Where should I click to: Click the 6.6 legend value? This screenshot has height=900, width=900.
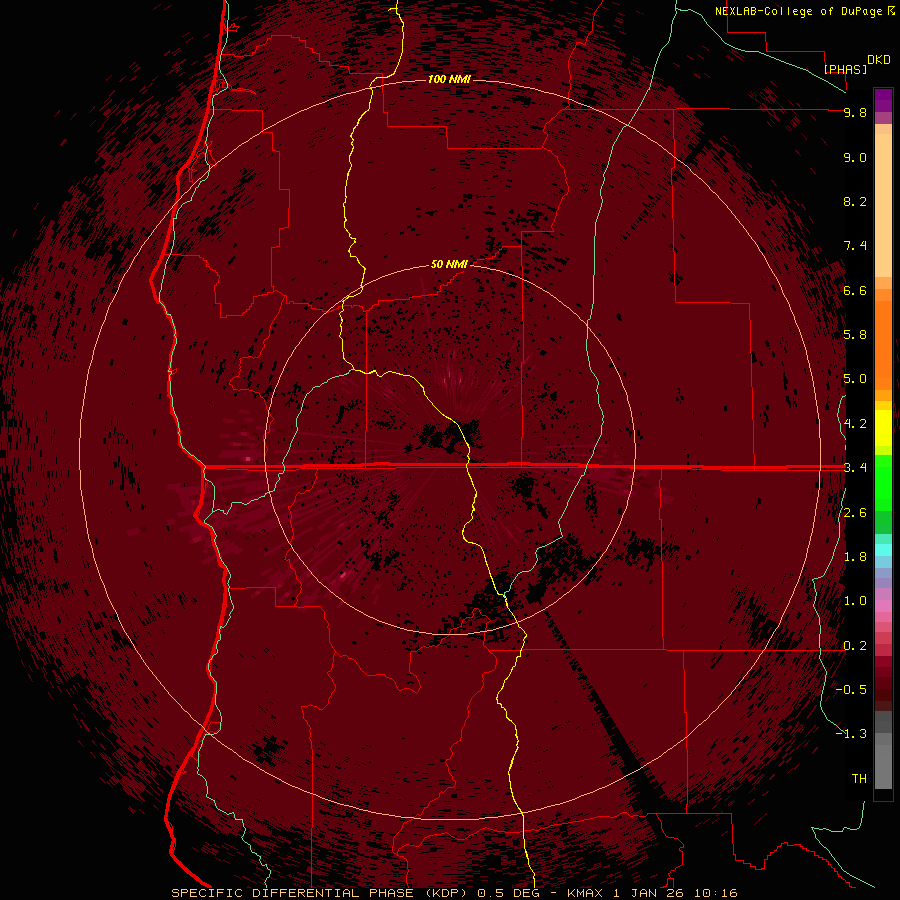[x=855, y=290]
